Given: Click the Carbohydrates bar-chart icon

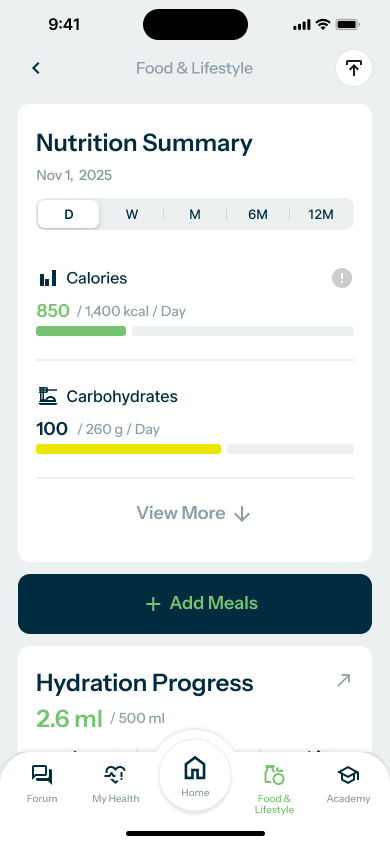Looking at the screenshot, I should point(48,396).
